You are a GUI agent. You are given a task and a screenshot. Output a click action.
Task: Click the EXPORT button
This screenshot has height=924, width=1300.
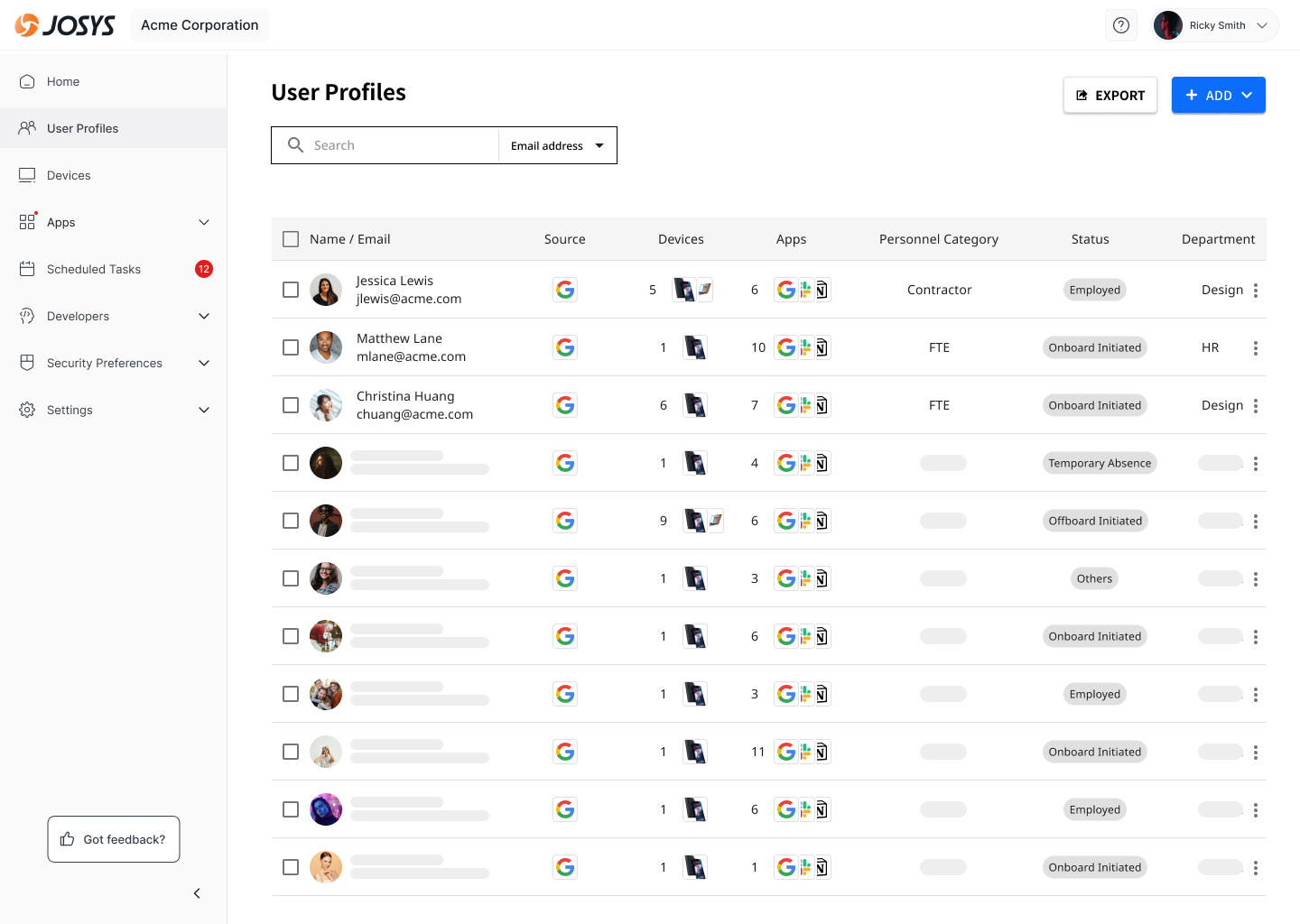click(1110, 95)
